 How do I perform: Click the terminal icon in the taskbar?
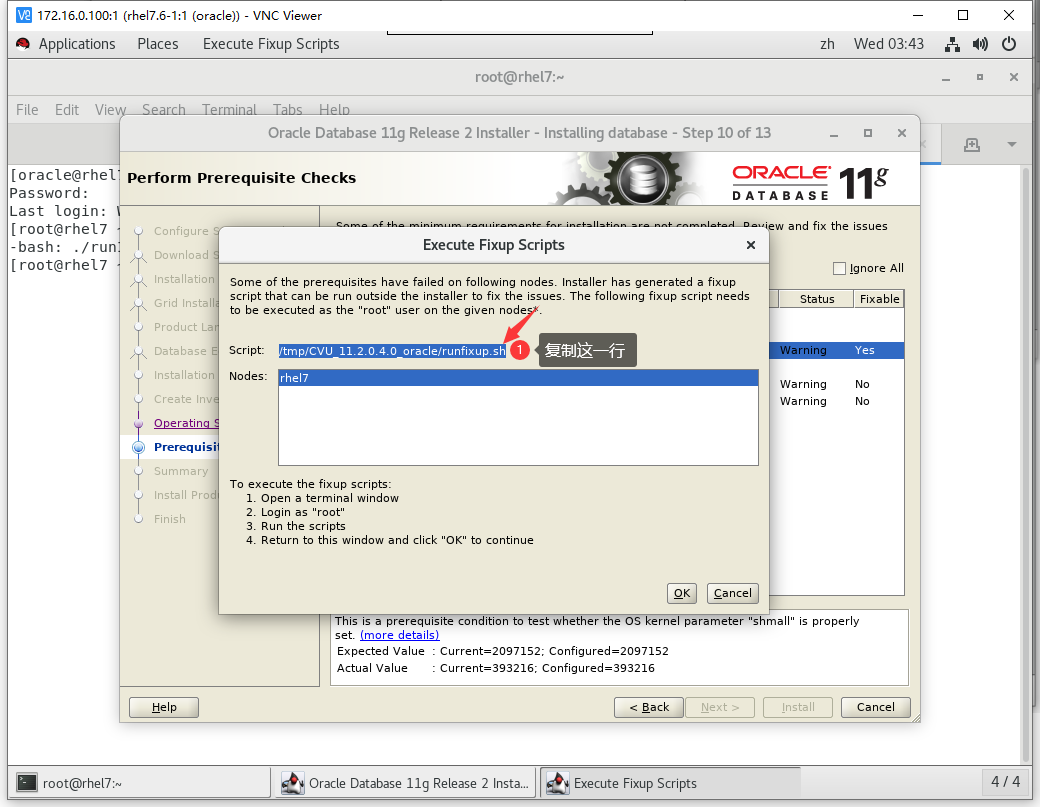[27, 782]
